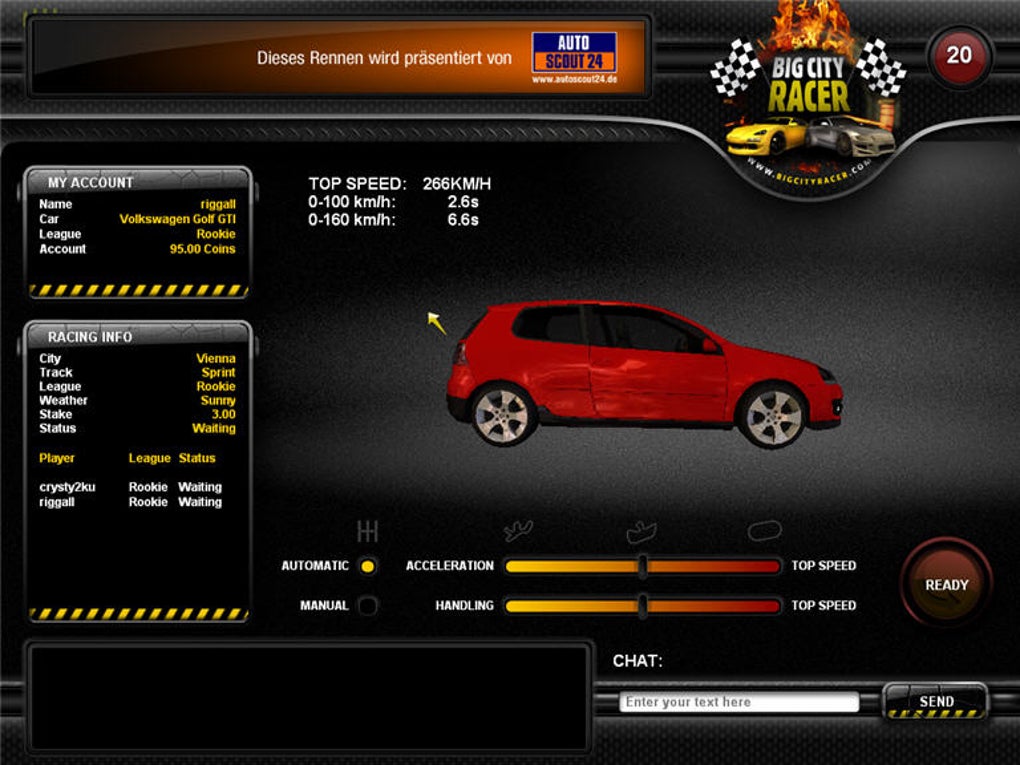Click the www.autoscout24.de link text

tap(574, 79)
